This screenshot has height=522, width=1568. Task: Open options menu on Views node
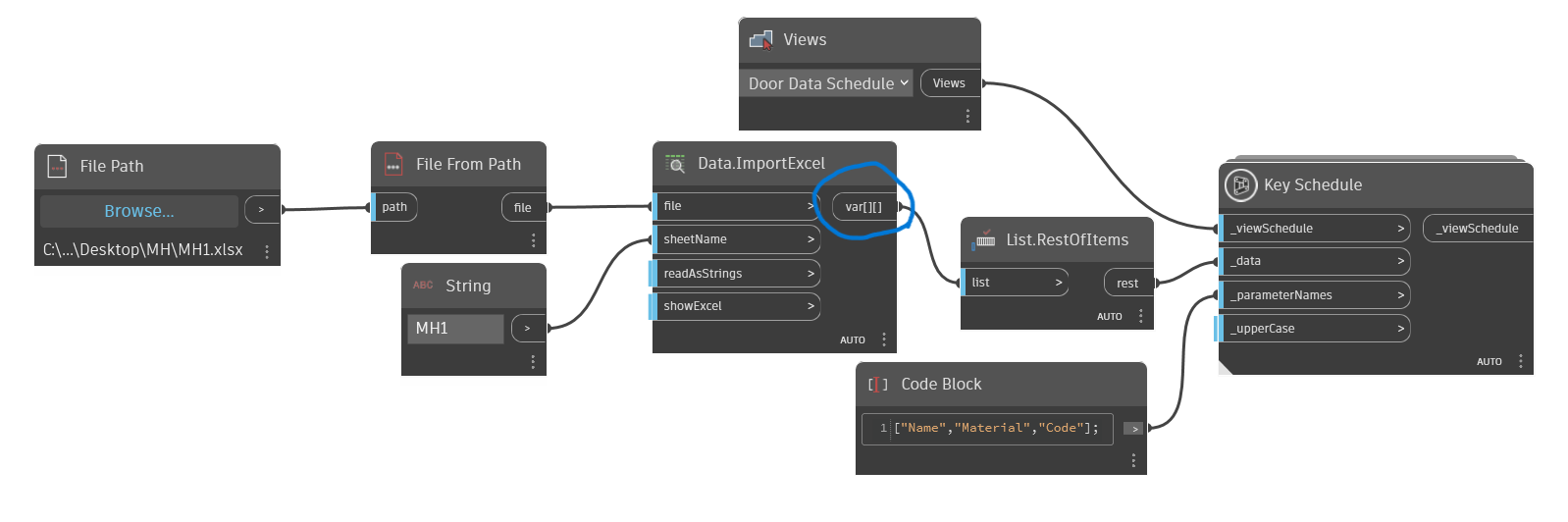click(967, 116)
